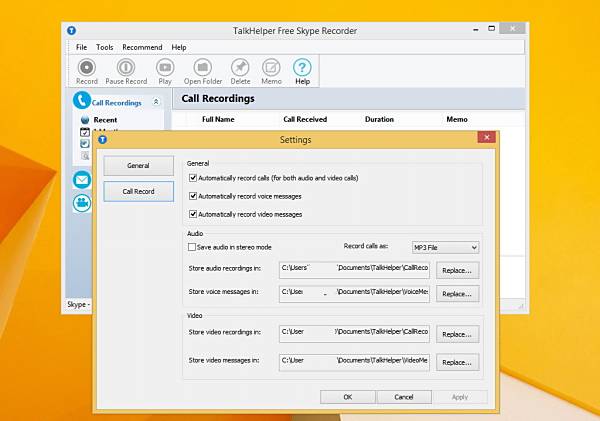The height and width of the screenshot is (421, 600).
Task: Click the video messages path field
Action: [x=354, y=362]
